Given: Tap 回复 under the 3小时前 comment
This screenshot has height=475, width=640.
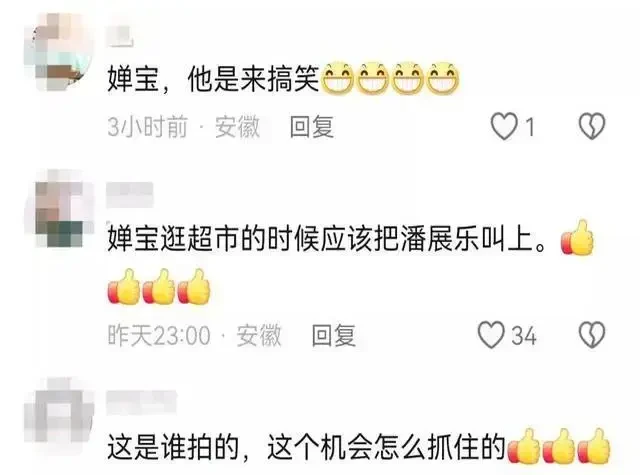Looking at the screenshot, I should point(312,127).
